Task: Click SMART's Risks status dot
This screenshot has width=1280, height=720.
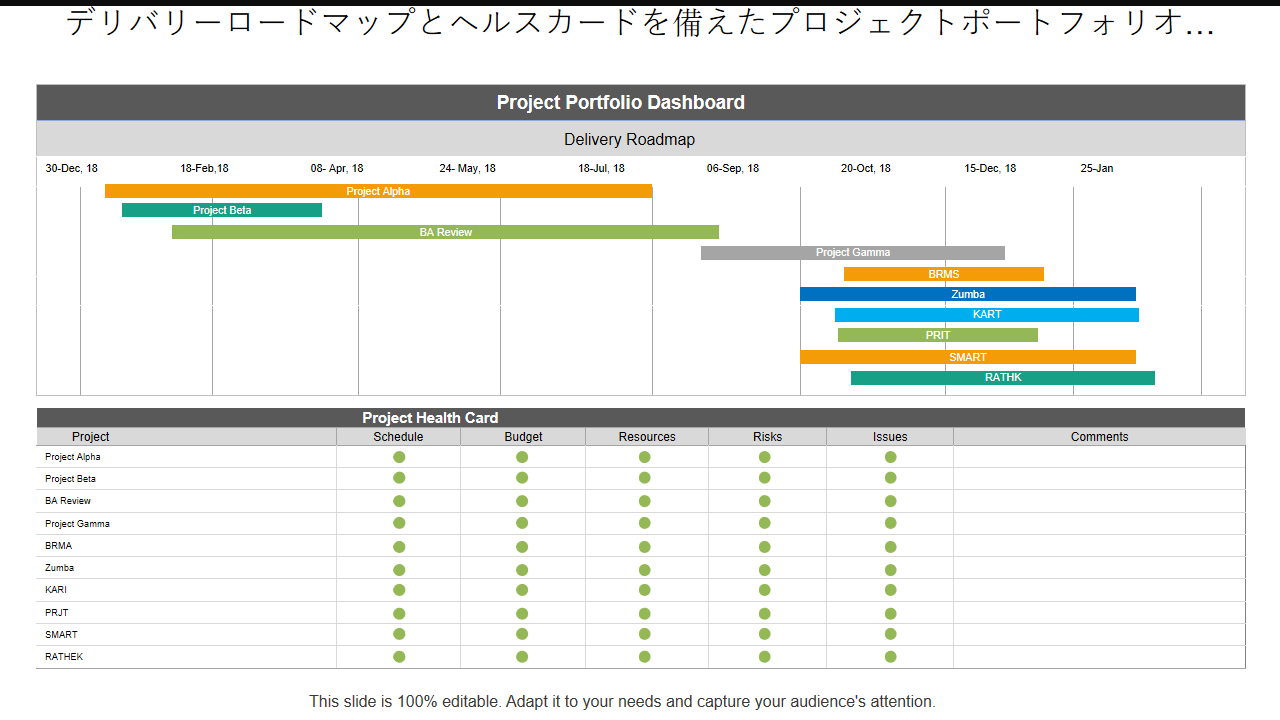Action: point(765,634)
